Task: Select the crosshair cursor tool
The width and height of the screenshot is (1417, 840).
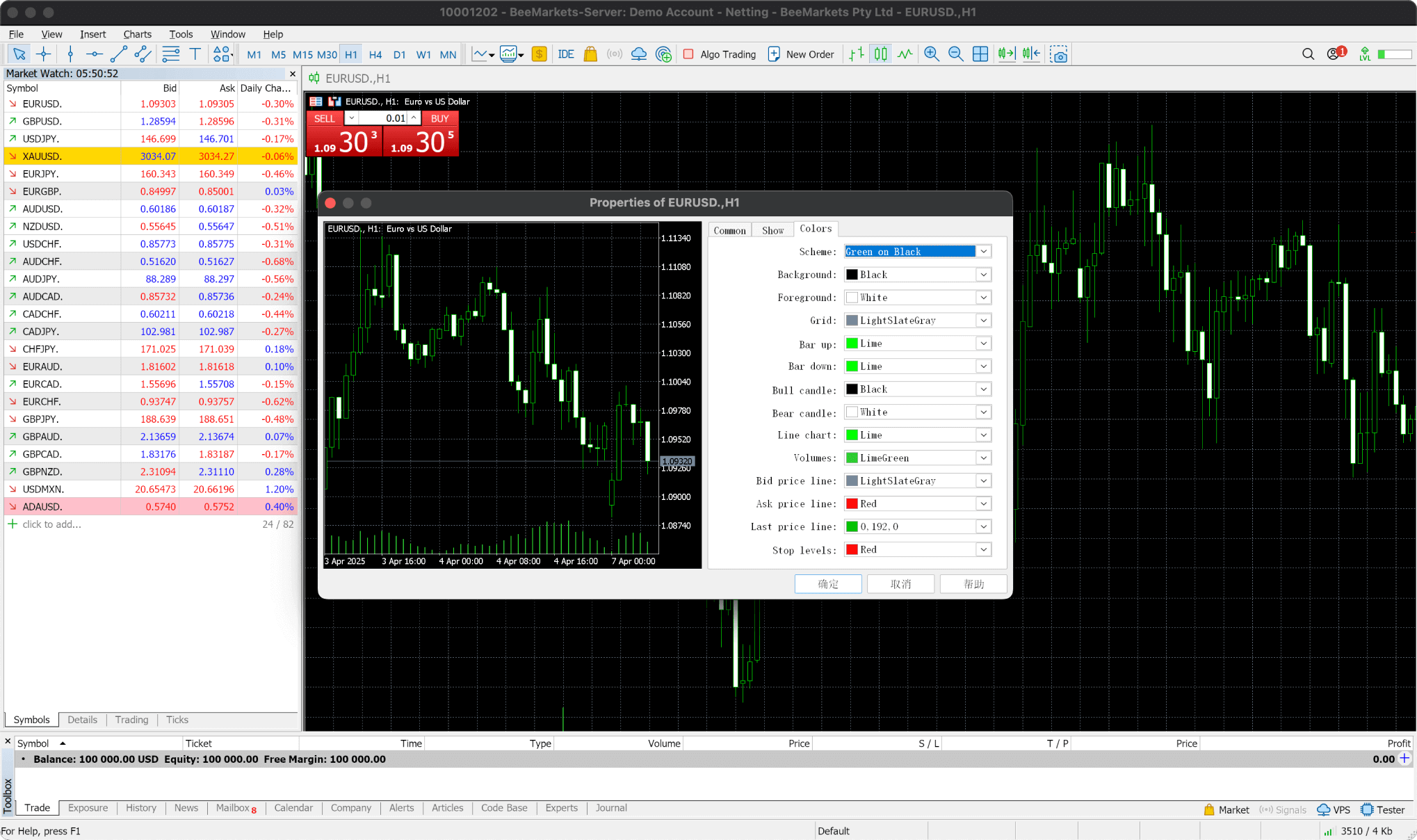Action: 44,54
